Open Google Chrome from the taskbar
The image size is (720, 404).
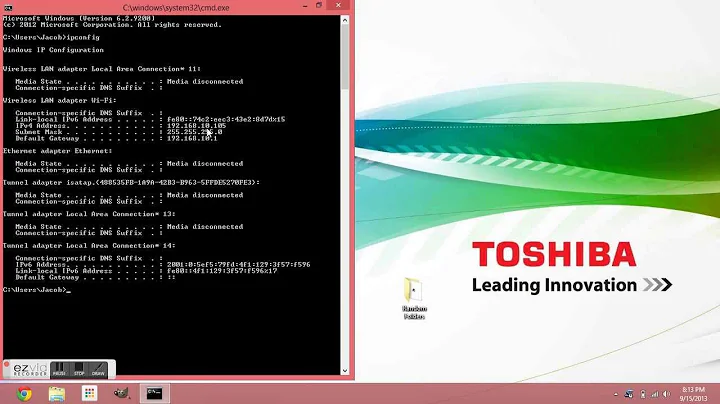[24, 394]
